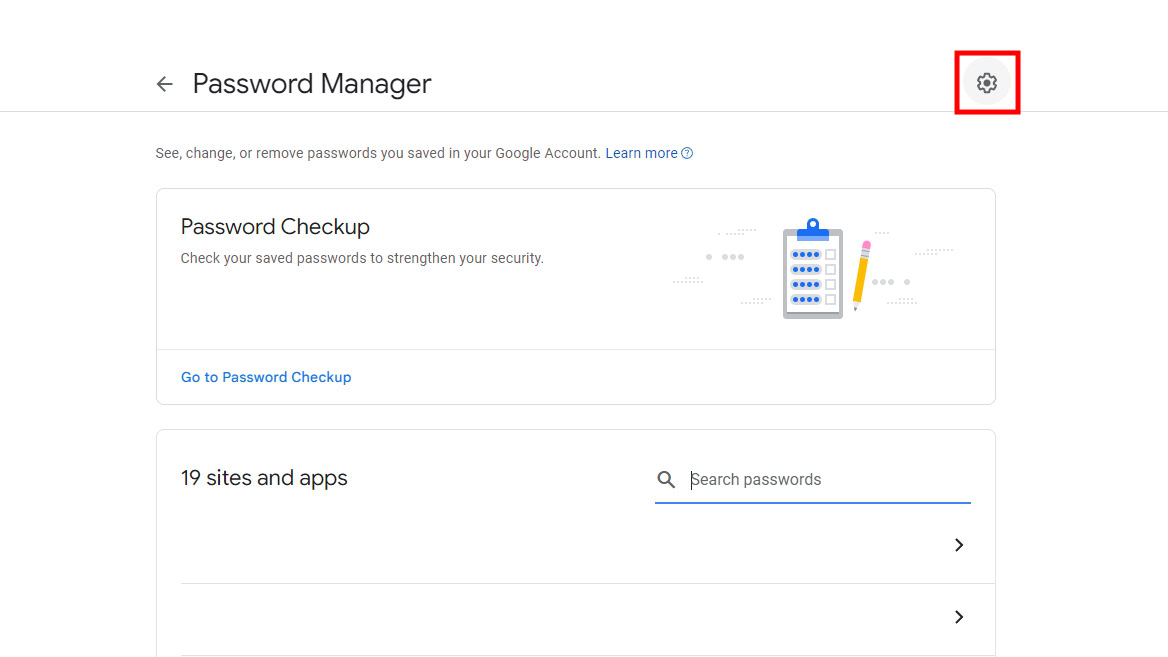Expand the first saved password entry chevron
Viewport: 1168px width, 657px height.
[959, 545]
